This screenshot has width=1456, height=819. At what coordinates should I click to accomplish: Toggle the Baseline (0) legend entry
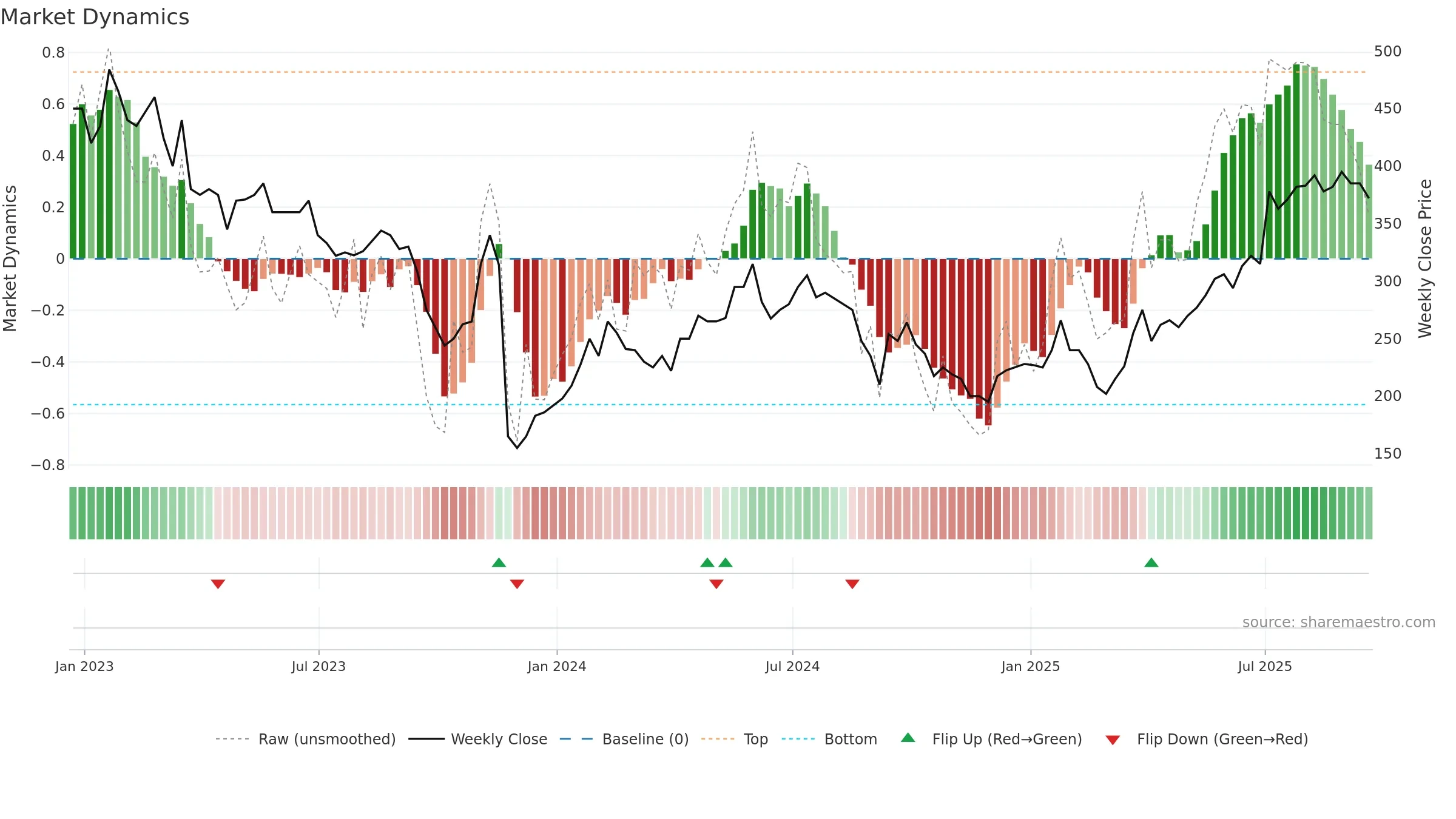(624, 739)
